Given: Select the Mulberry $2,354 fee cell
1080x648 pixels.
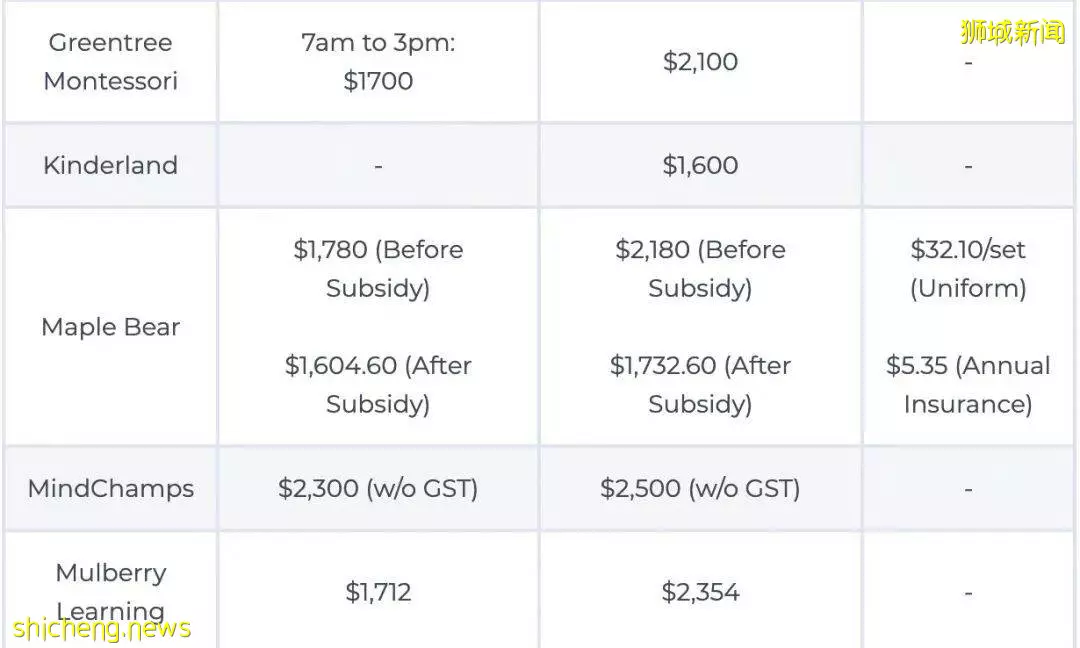Looking at the screenshot, I should tap(700, 592).
